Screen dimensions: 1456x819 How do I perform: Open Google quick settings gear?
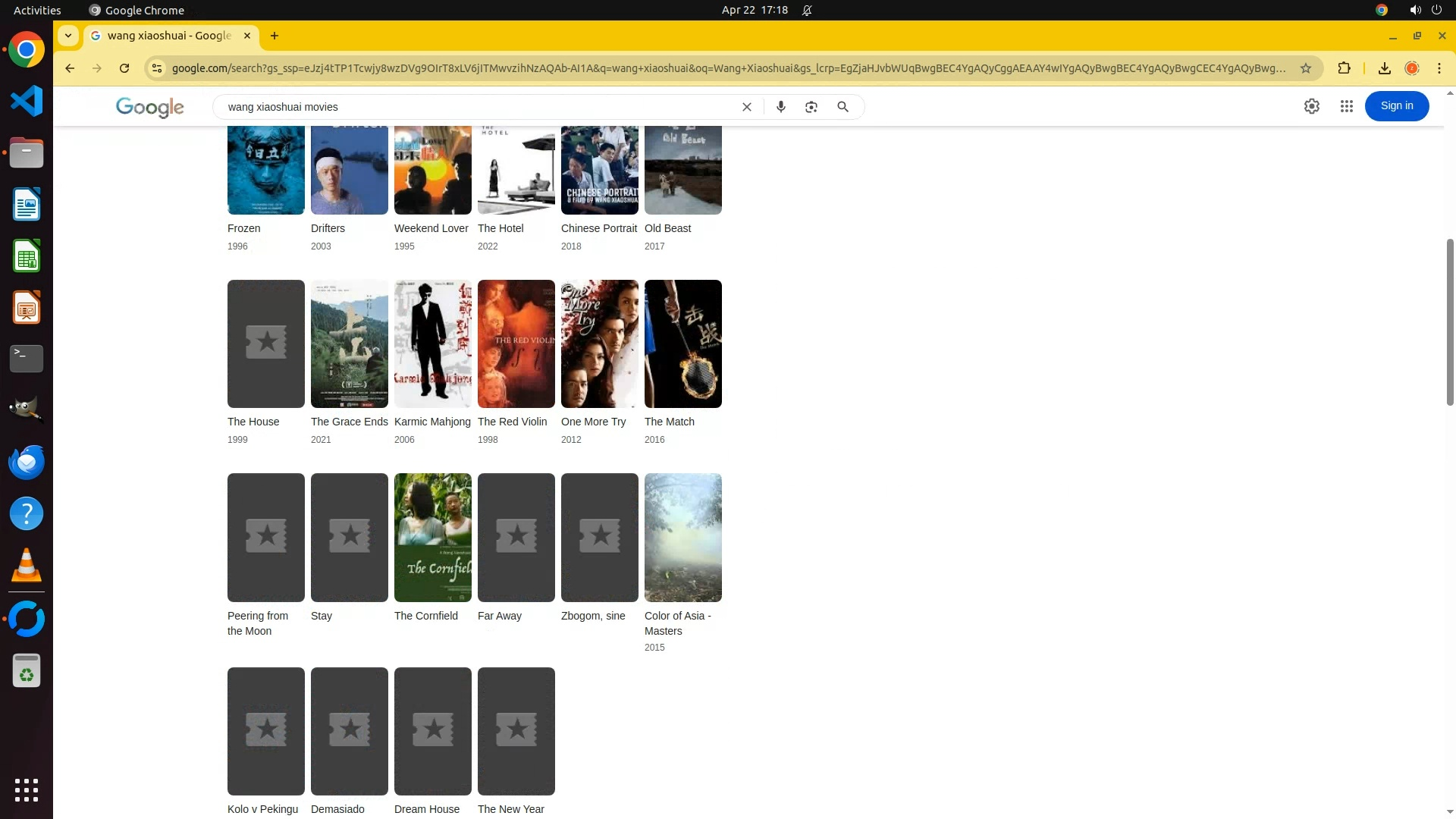pyautogui.click(x=1312, y=107)
